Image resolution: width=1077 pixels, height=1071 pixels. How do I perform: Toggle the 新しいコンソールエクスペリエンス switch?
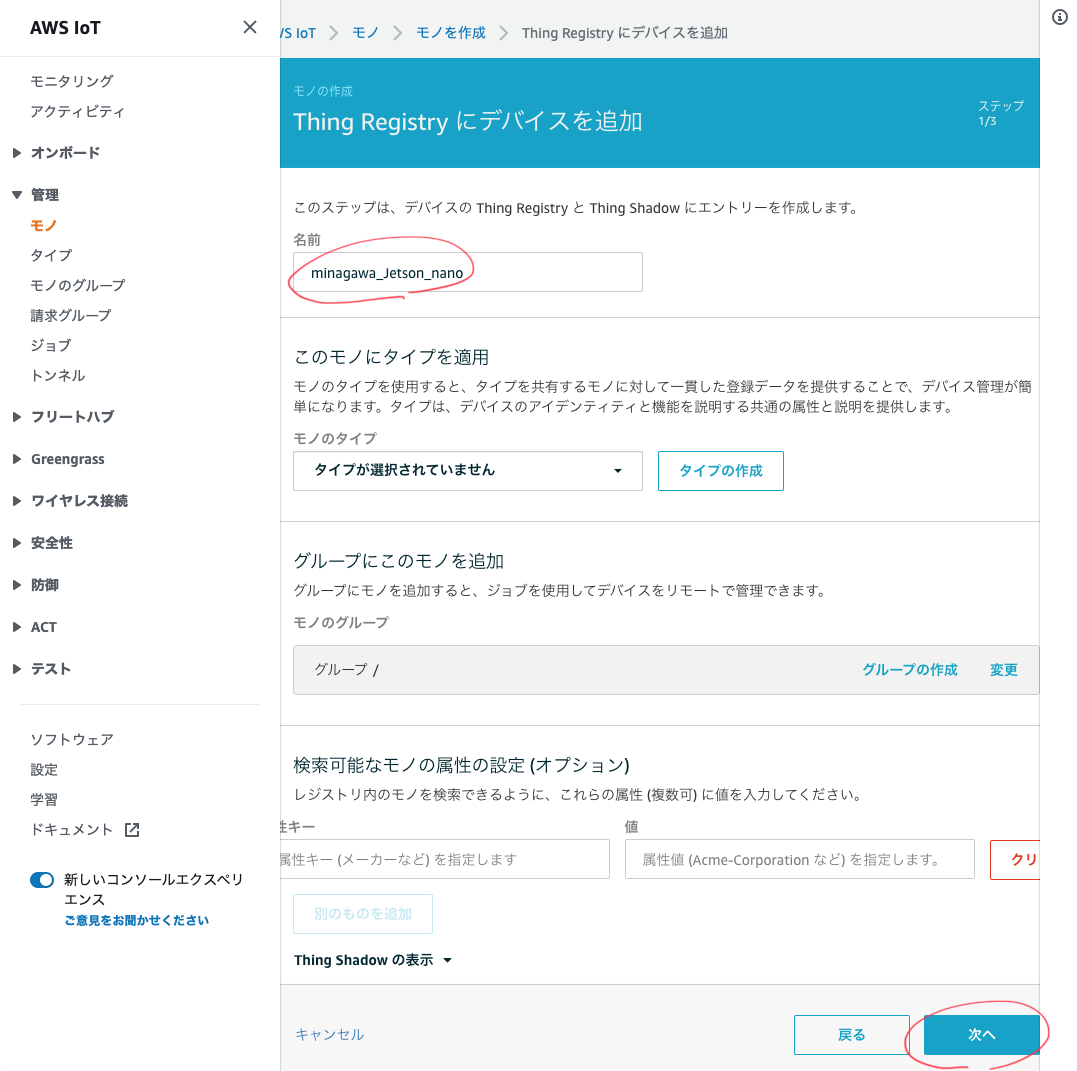pyautogui.click(x=42, y=879)
